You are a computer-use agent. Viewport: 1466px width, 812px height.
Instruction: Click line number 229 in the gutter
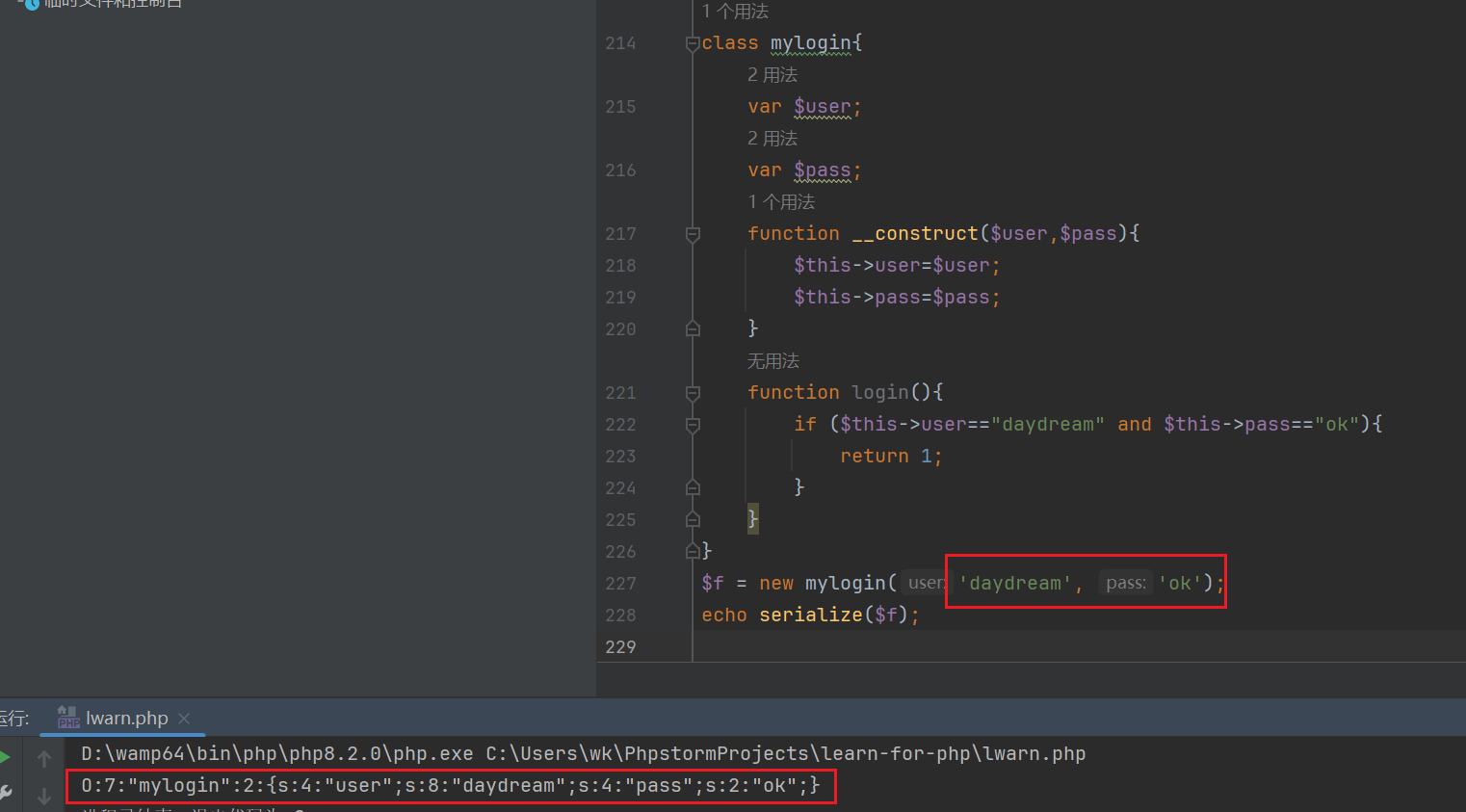pos(621,647)
